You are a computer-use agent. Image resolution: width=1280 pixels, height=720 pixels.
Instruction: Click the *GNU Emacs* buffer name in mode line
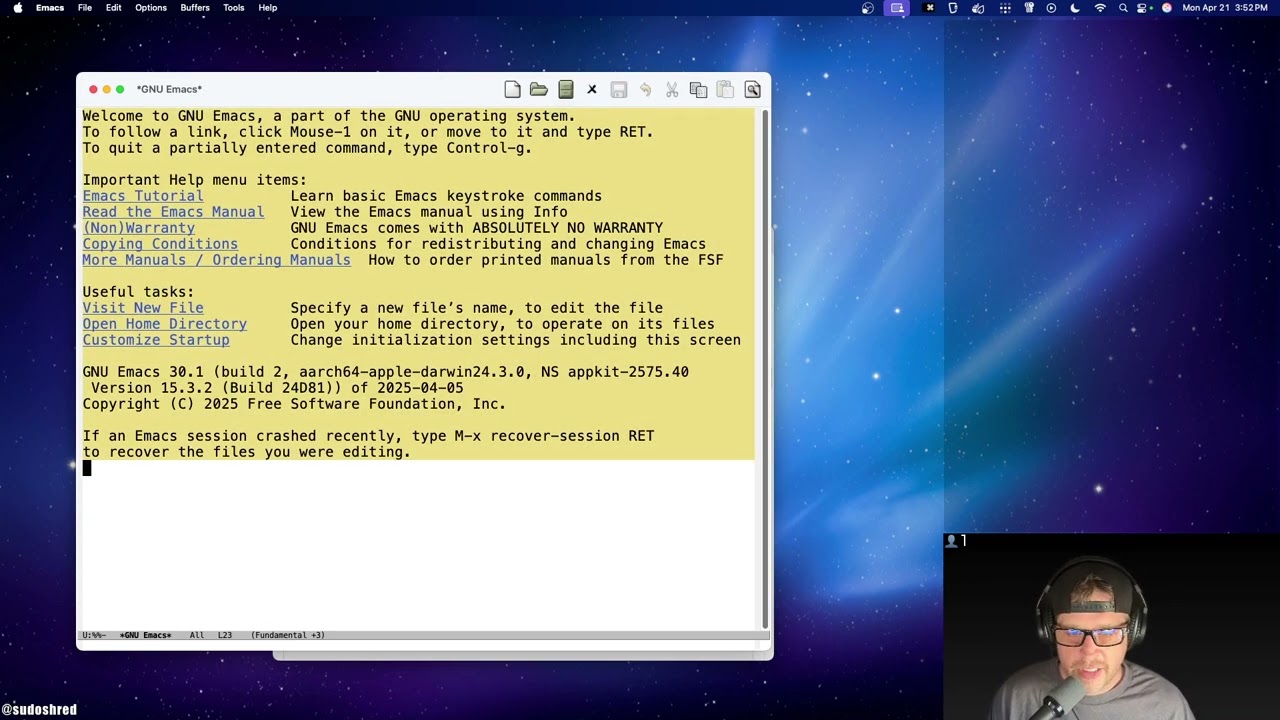coord(145,635)
